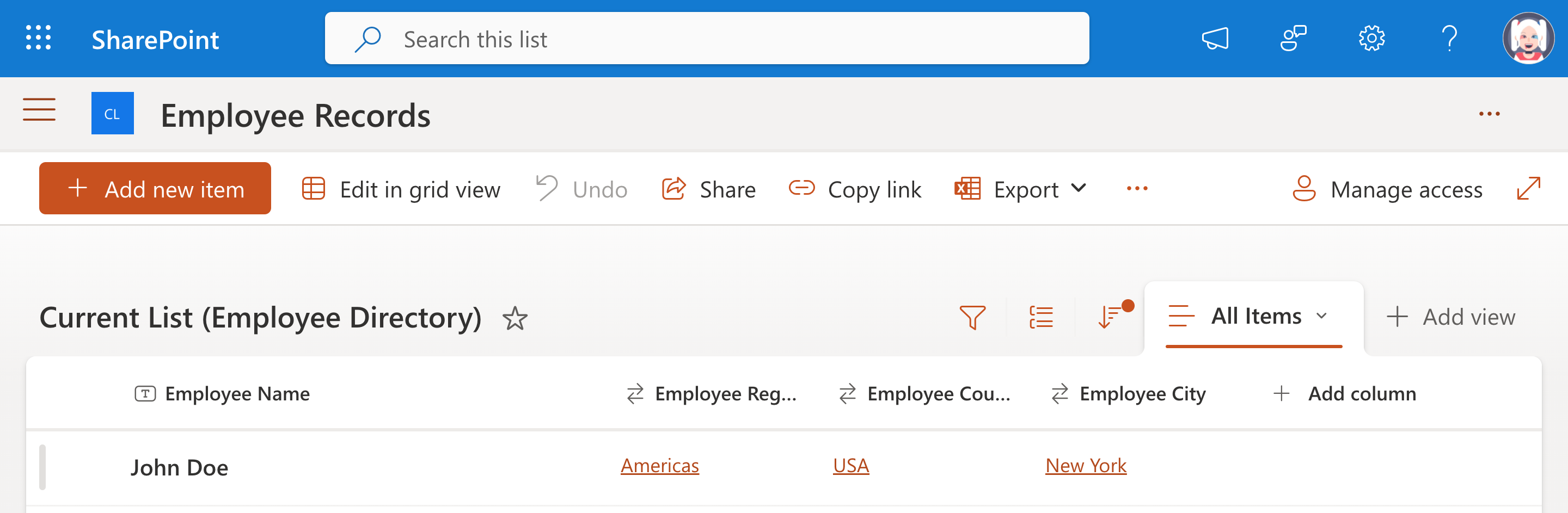Click Add new item button
The width and height of the screenshot is (1568, 513).
(x=155, y=188)
